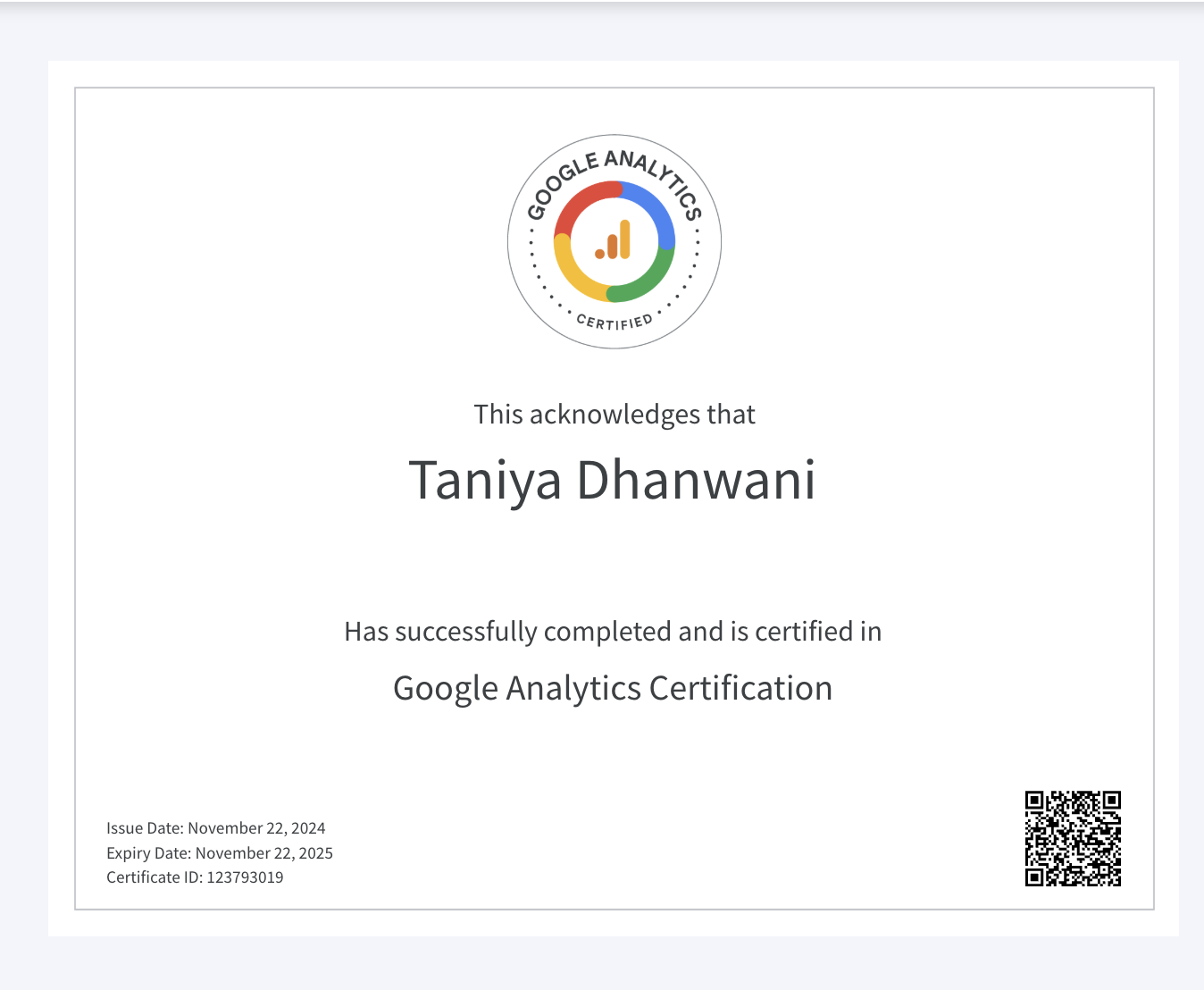
Task: Click the successfully completed certification statement
Action: coord(612,631)
